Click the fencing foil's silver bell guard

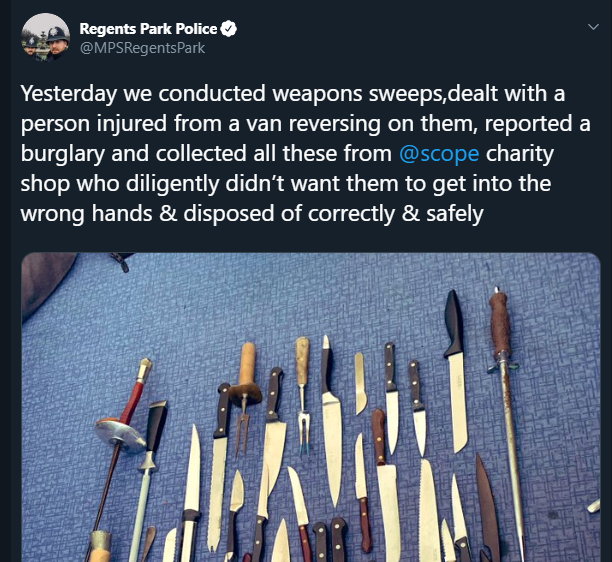point(120,435)
